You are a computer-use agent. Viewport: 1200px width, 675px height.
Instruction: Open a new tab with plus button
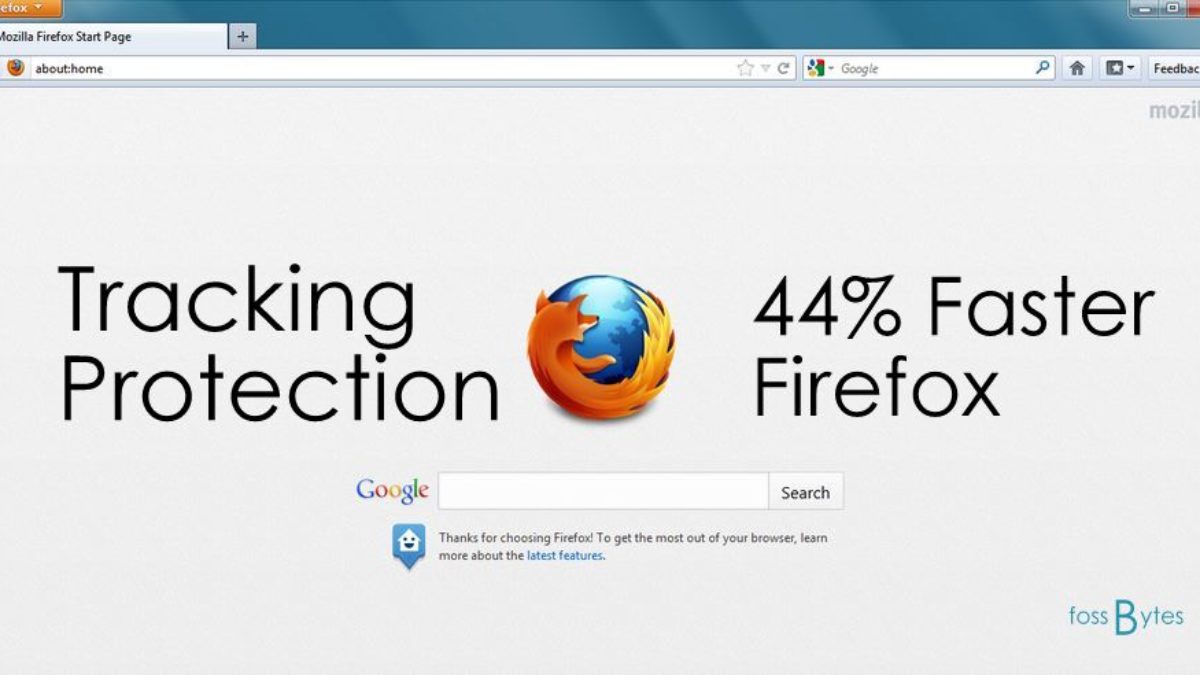242,37
